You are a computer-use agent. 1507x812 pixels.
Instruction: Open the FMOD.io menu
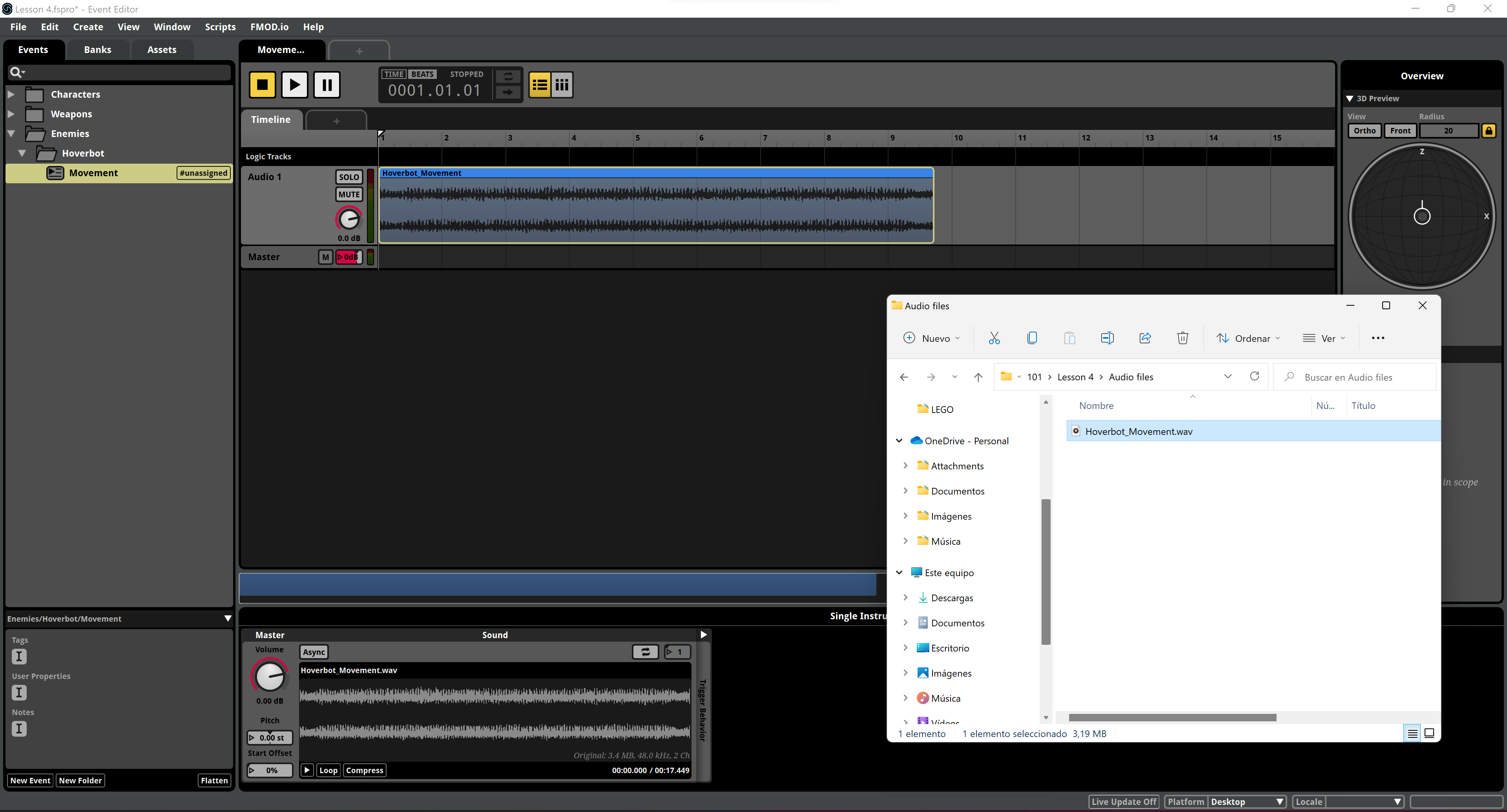coord(269,27)
